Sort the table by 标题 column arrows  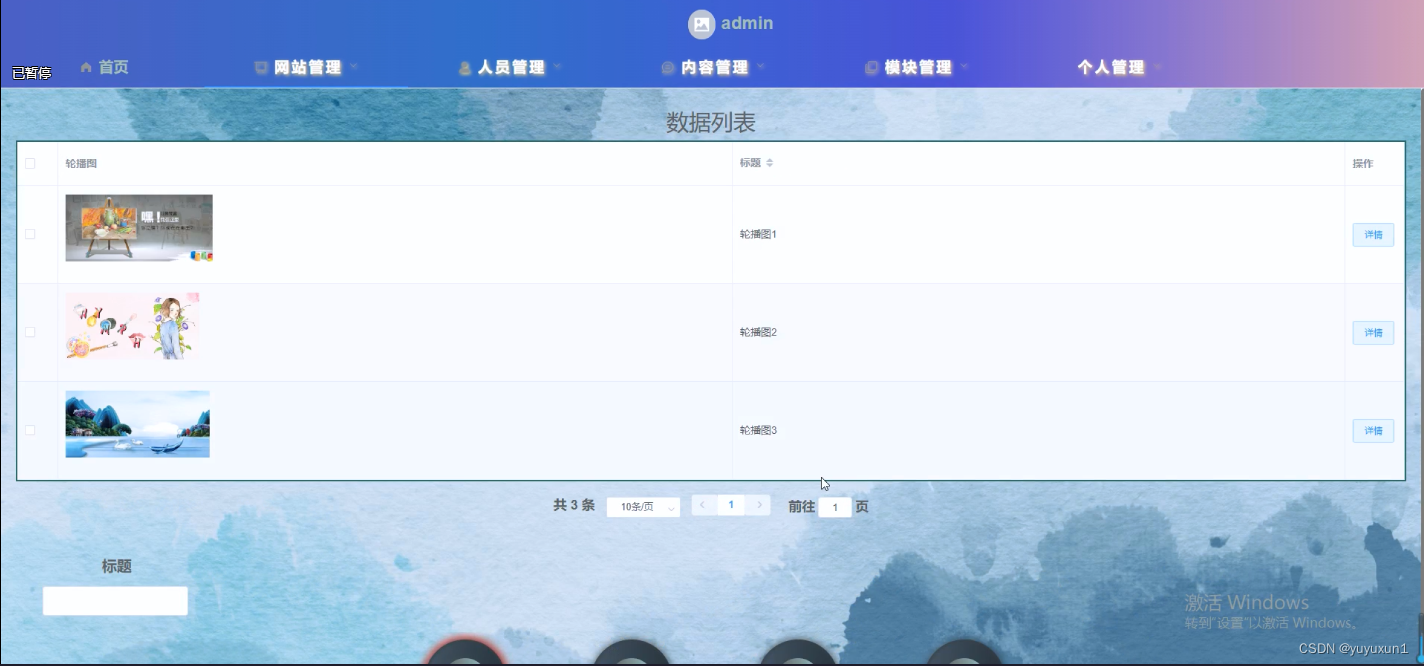[770, 163]
